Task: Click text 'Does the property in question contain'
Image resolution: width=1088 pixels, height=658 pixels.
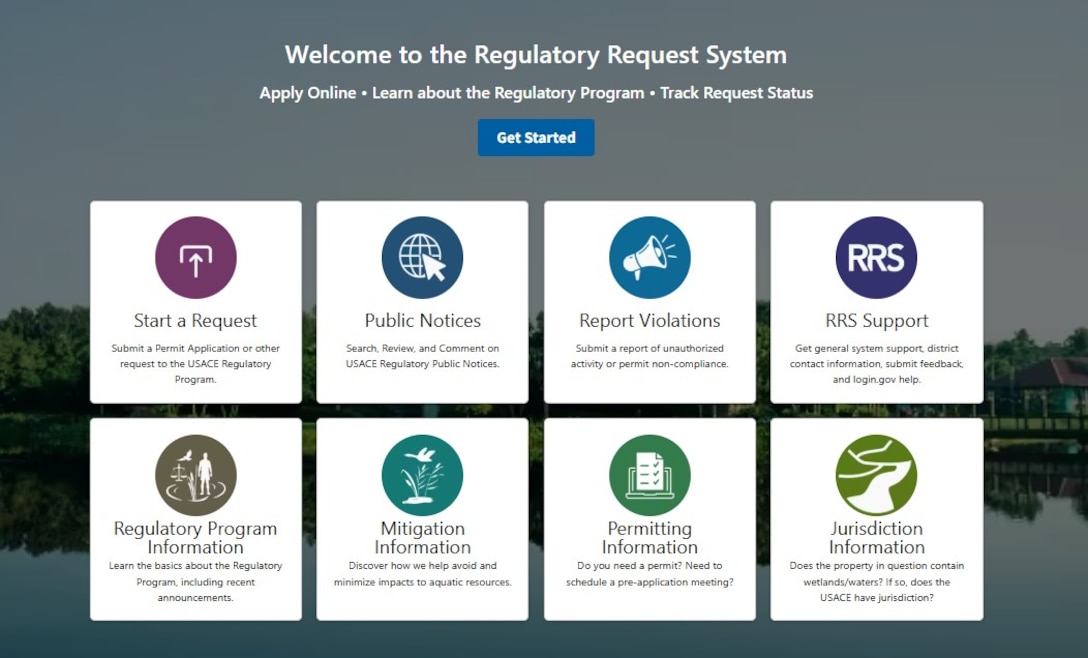Action: tap(876, 566)
